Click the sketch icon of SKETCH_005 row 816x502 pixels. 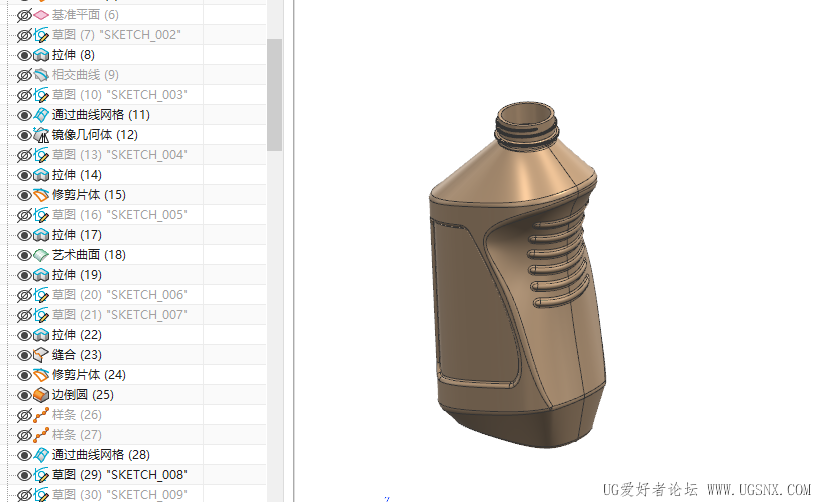41,215
